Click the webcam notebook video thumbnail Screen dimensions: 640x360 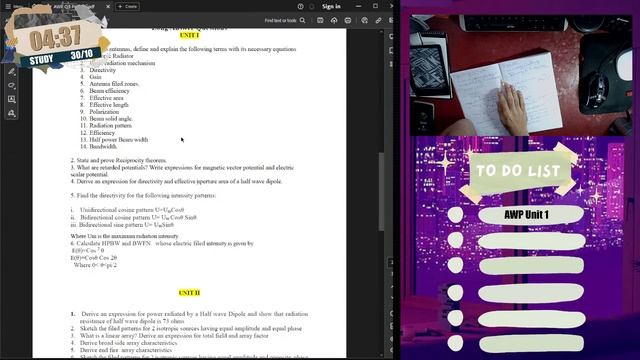521,75
